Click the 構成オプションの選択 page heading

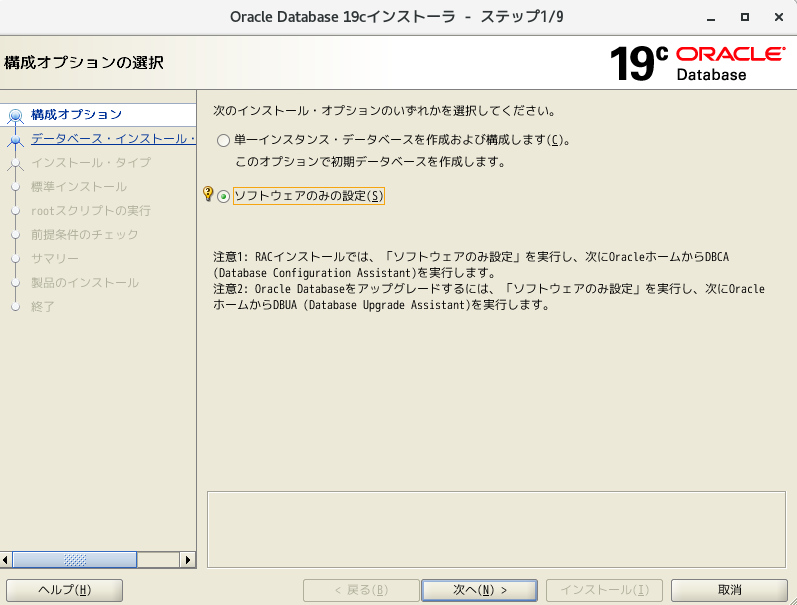pyautogui.click(x=84, y=63)
